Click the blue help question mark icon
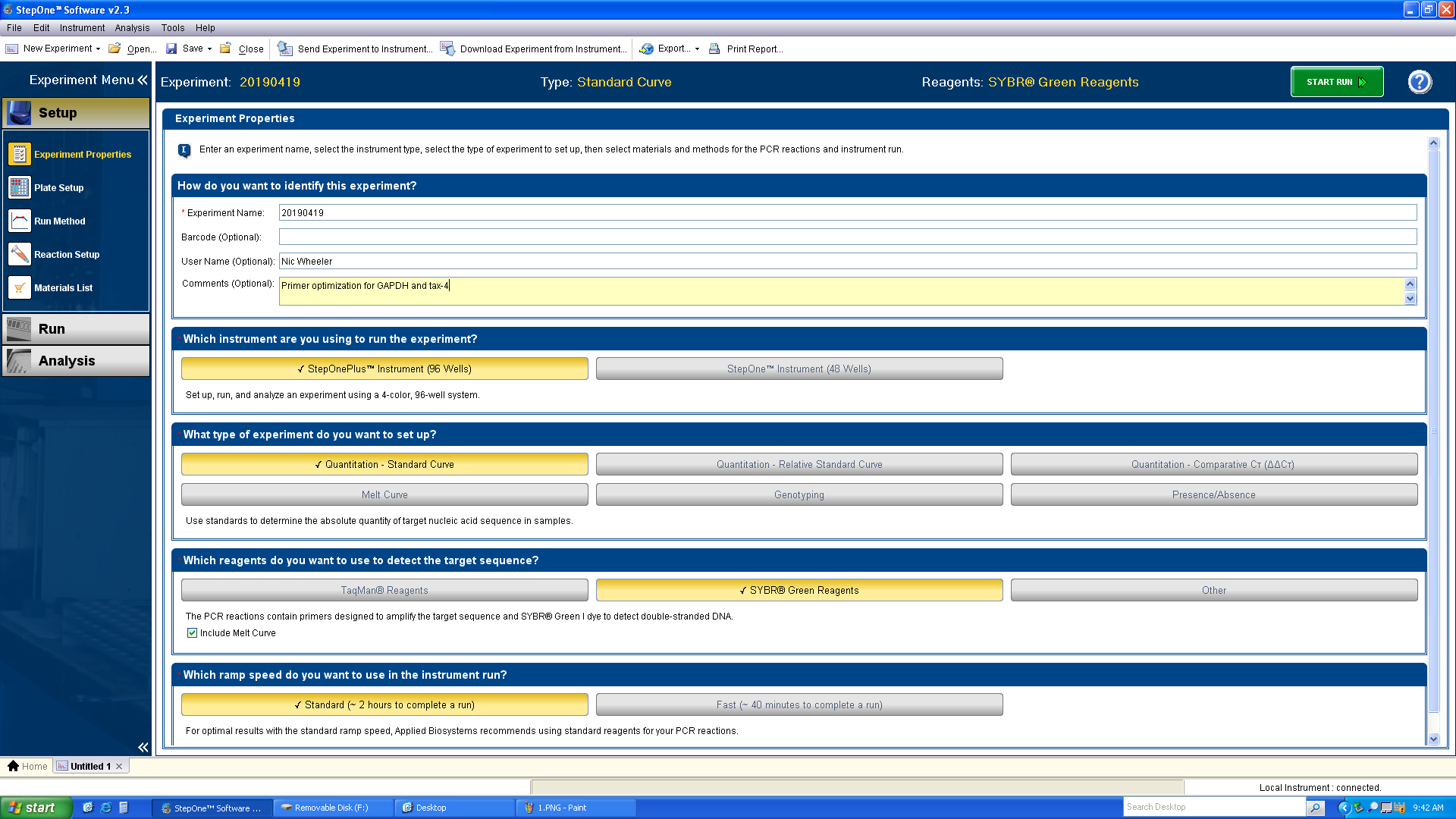1456x819 pixels. (1420, 82)
